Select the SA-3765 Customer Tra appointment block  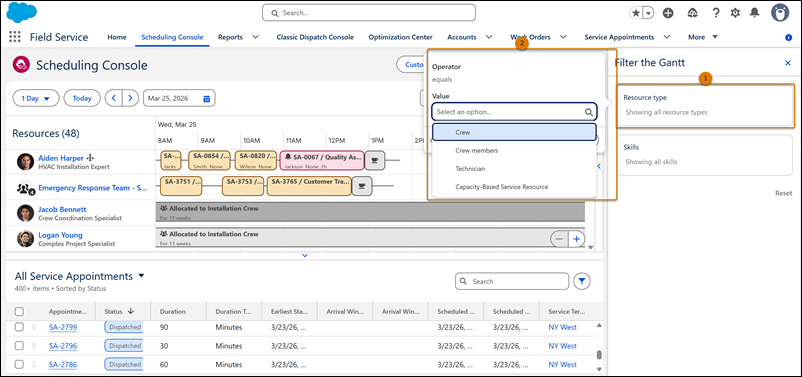pos(309,186)
